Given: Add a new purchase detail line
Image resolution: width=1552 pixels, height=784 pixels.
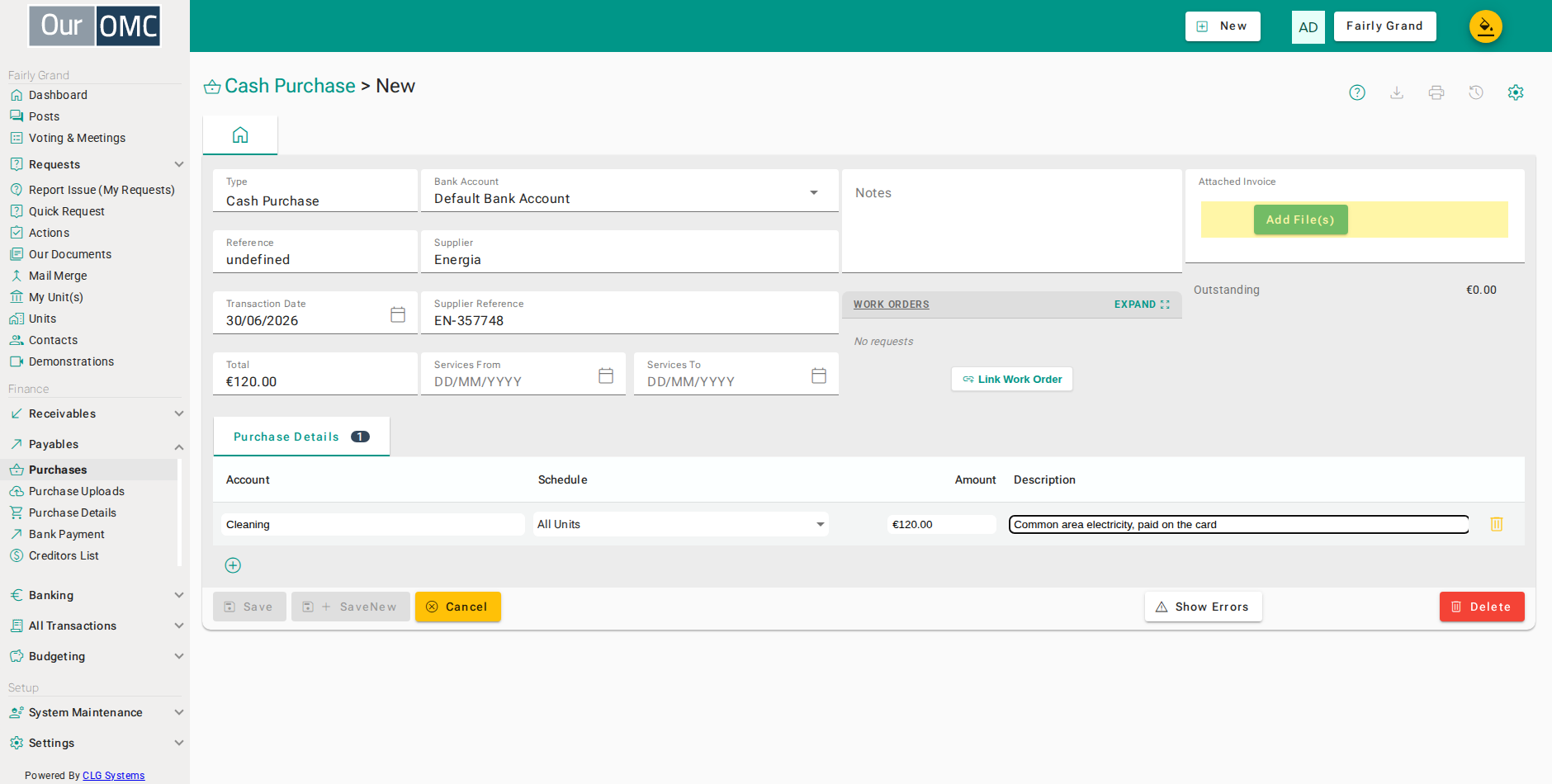Looking at the screenshot, I should click(233, 565).
